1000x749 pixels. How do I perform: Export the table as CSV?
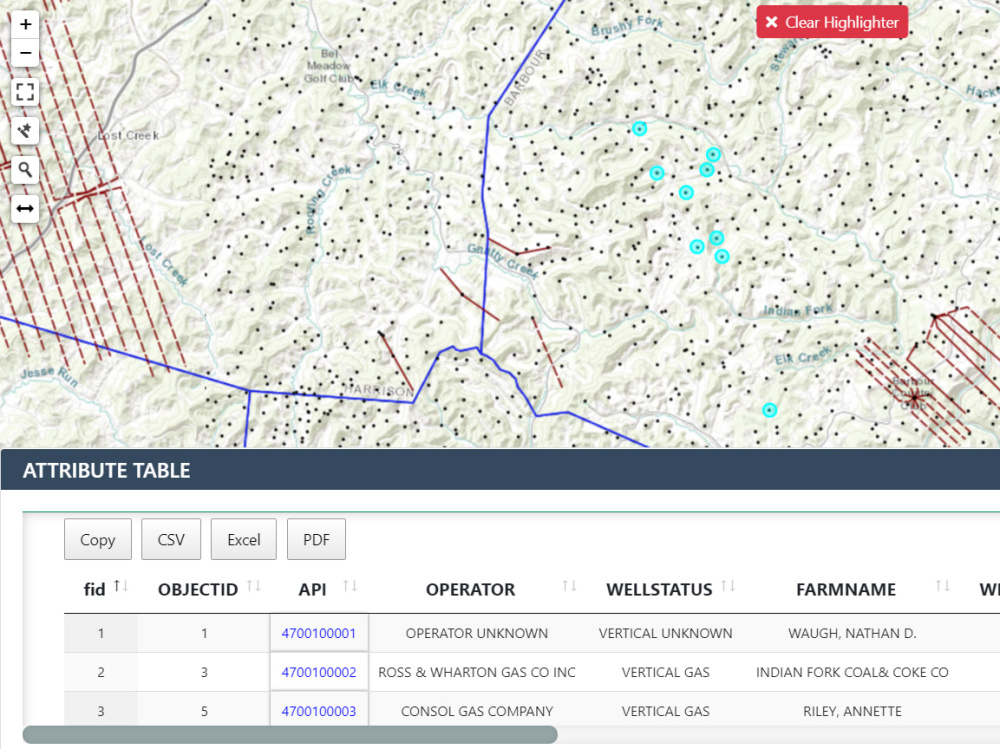coord(171,539)
